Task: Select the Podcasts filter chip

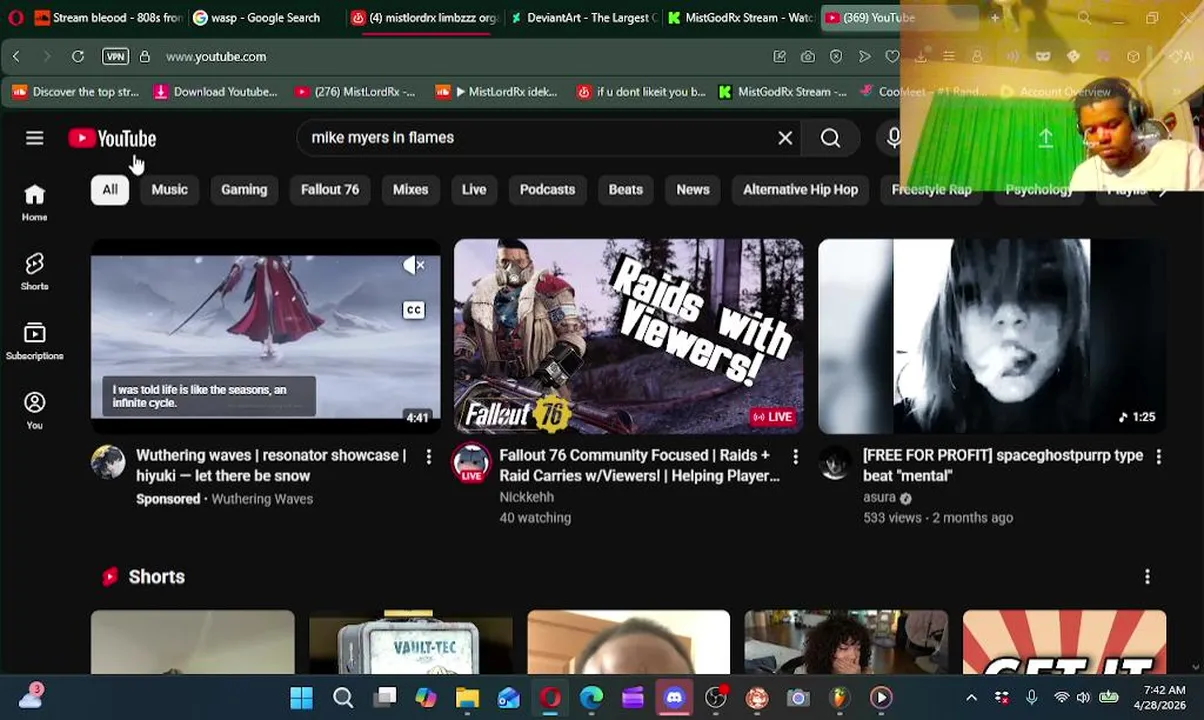Action: (x=547, y=189)
